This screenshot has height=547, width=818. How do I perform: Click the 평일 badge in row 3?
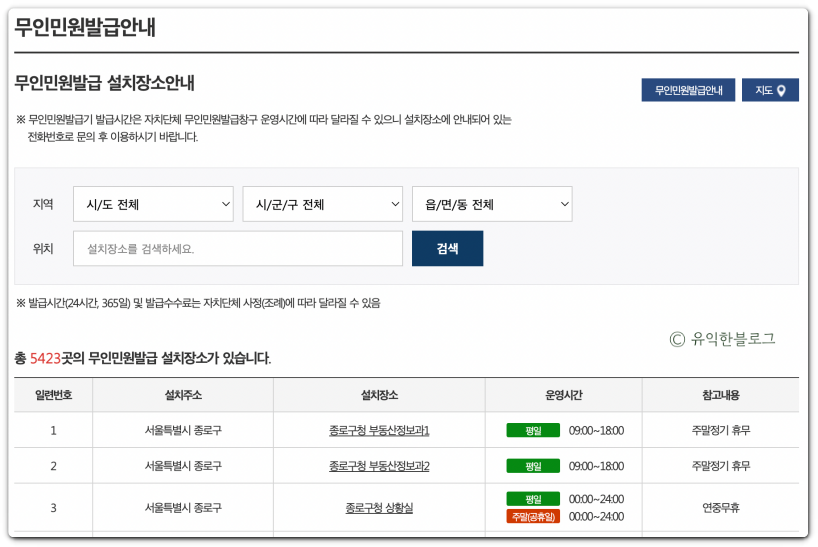pos(533,499)
